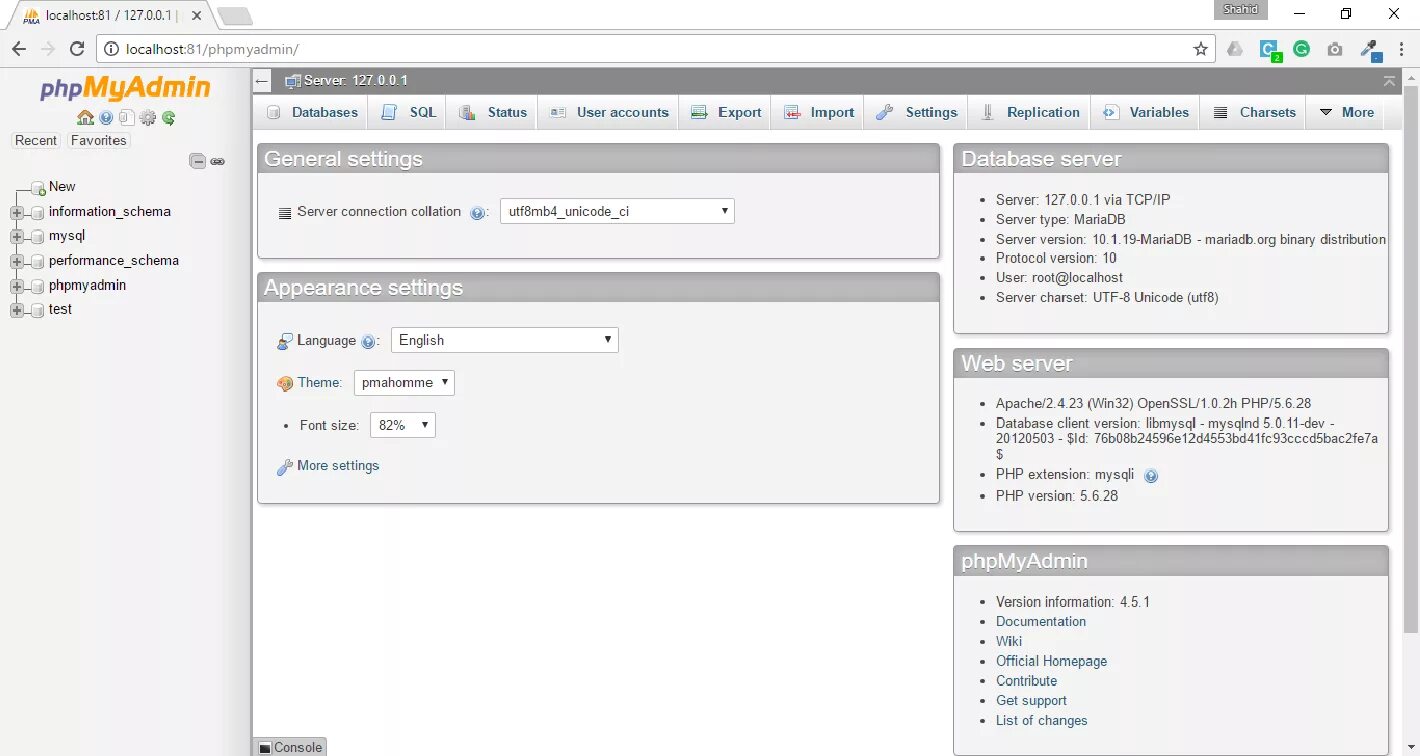
Task: Open the Google Drive extension icon
Action: coord(1236,49)
